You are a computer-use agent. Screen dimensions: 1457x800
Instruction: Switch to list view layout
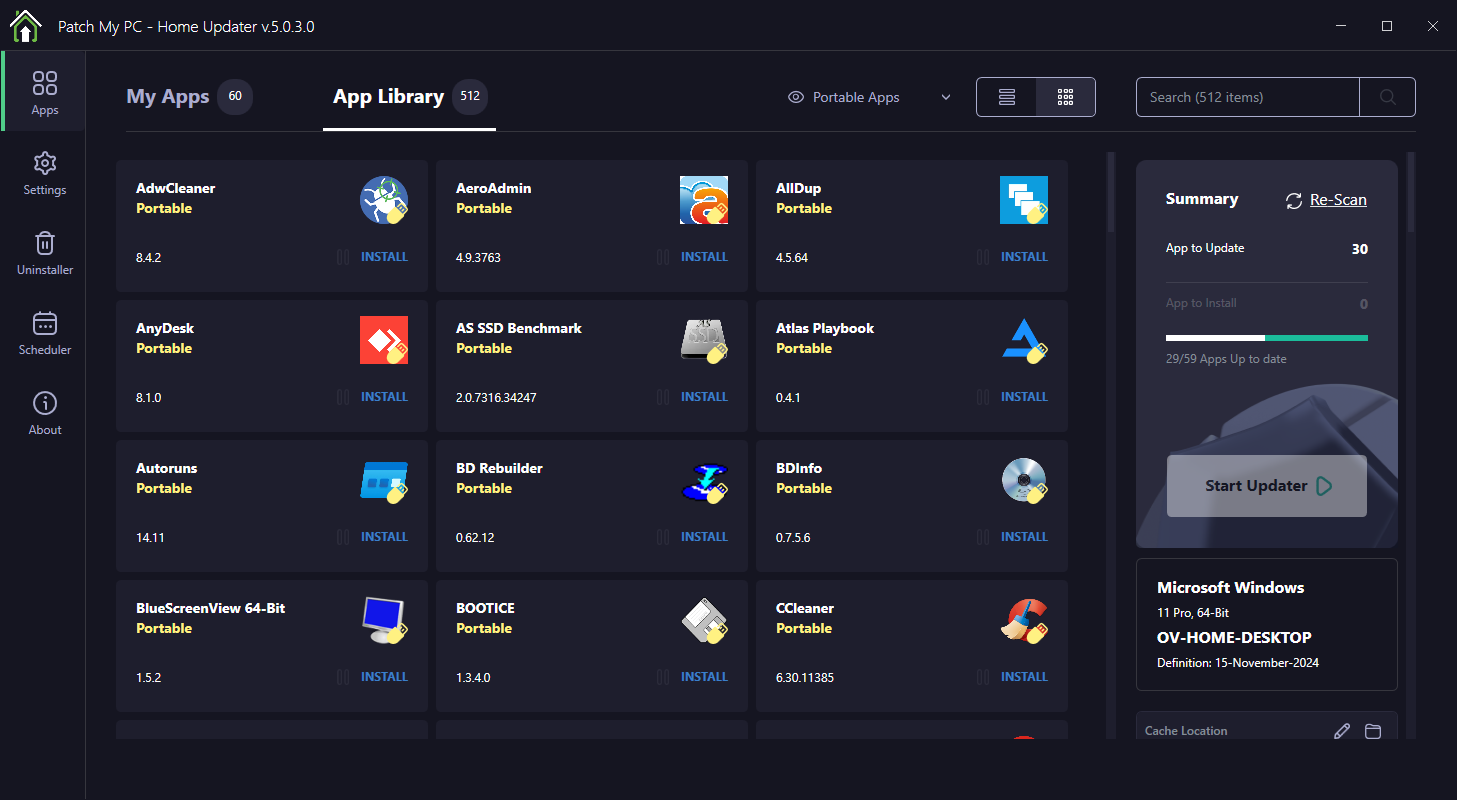click(1007, 97)
